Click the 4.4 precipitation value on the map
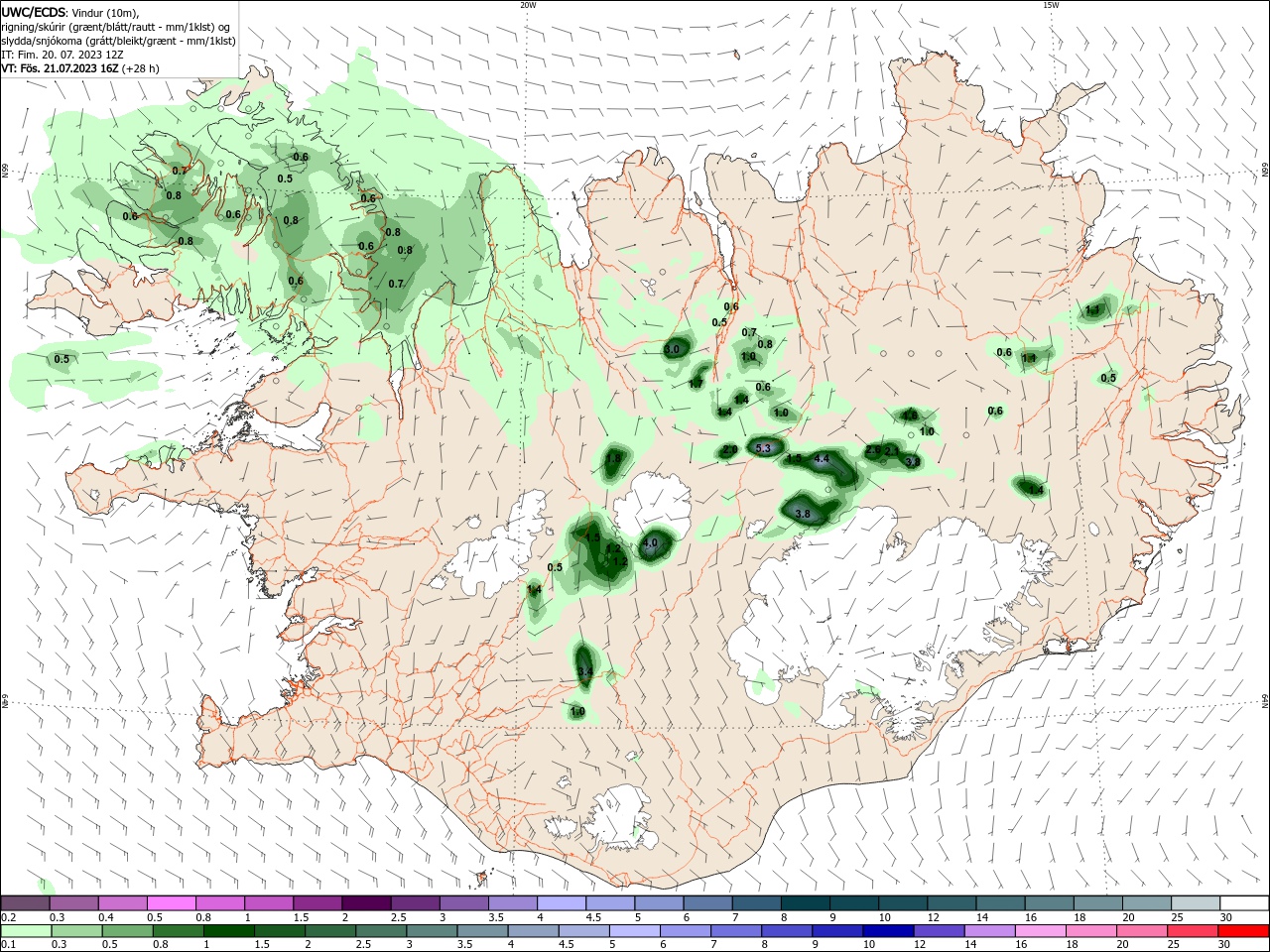1270x952 pixels. [x=822, y=459]
